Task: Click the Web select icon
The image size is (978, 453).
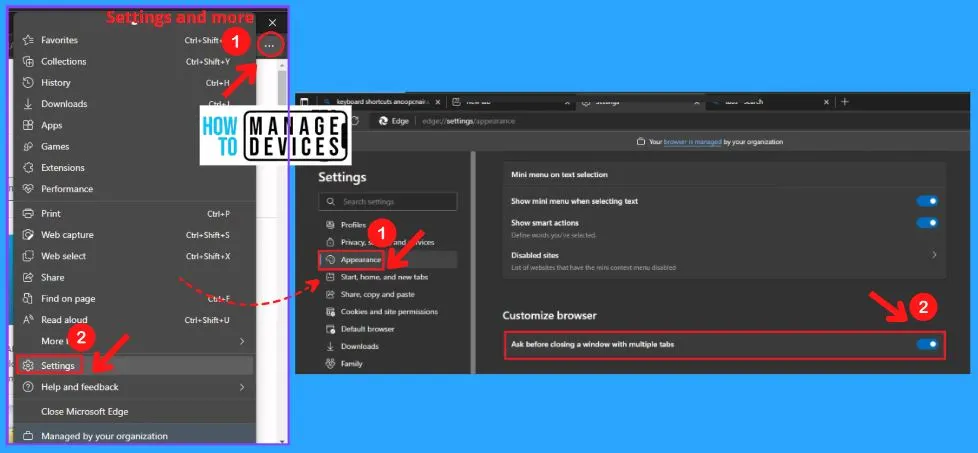Action: [27, 256]
